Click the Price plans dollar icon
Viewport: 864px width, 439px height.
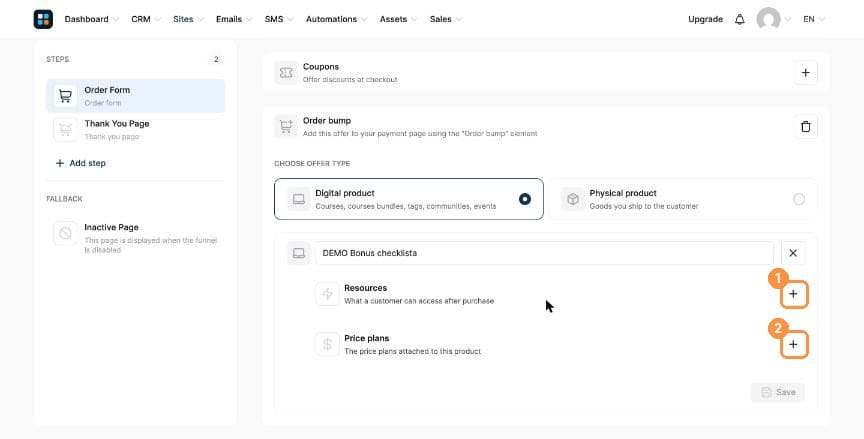click(x=327, y=344)
